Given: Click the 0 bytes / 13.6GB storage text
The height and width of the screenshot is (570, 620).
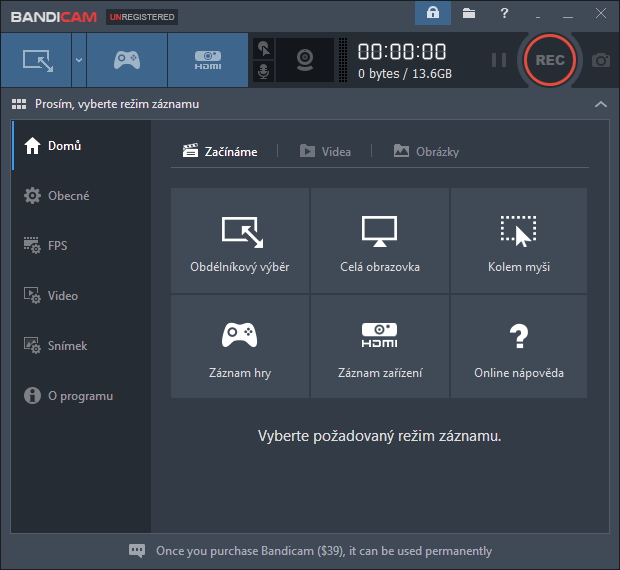Looking at the screenshot, I should (405, 74).
